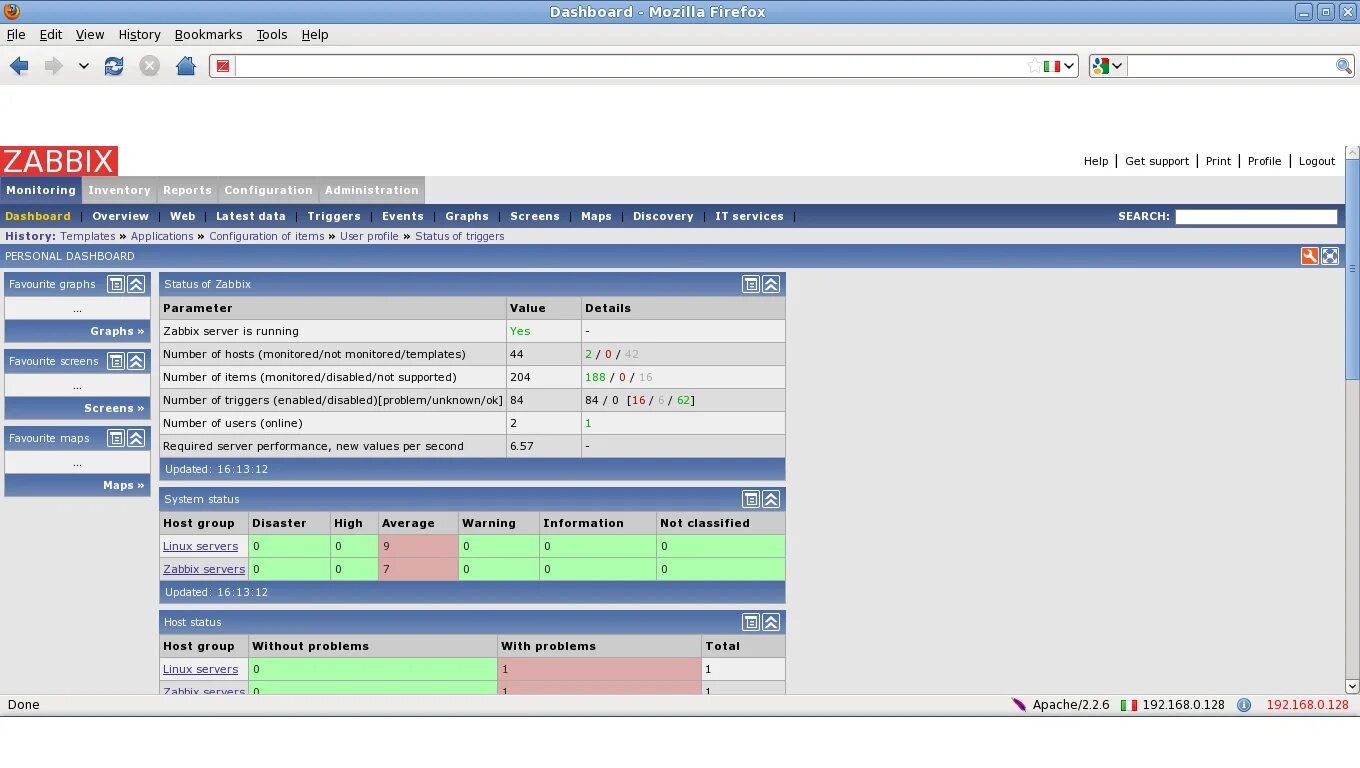Collapse the Status of Zabbix panel
The image size is (1360, 768).
pos(771,284)
